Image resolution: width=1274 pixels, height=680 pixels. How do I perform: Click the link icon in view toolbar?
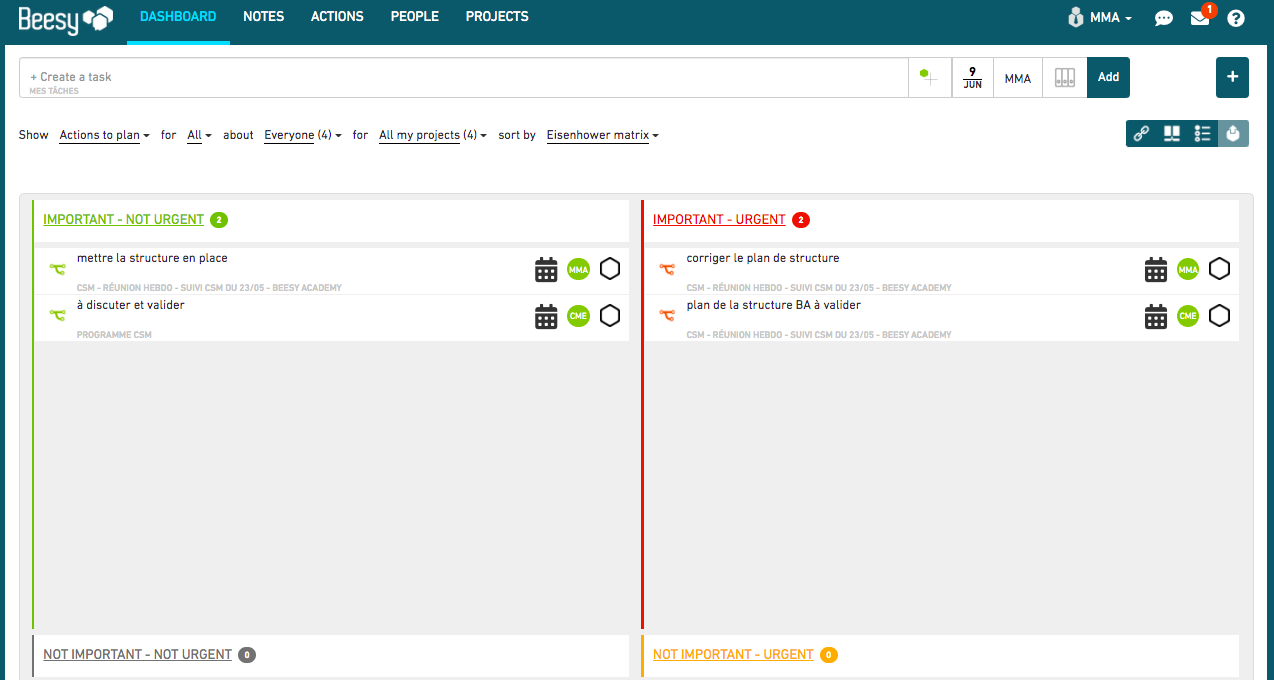(1141, 134)
